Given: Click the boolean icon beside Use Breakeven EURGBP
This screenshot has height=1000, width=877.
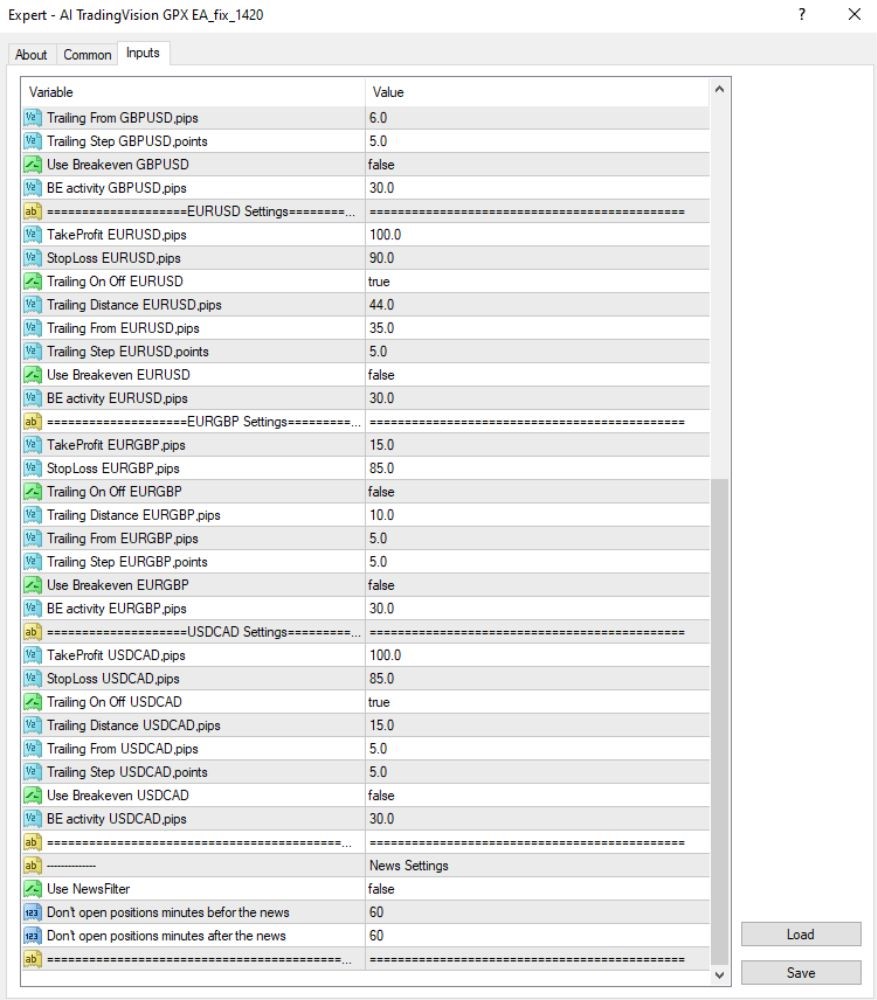Looking at the screenshot, I should (32, 585).
